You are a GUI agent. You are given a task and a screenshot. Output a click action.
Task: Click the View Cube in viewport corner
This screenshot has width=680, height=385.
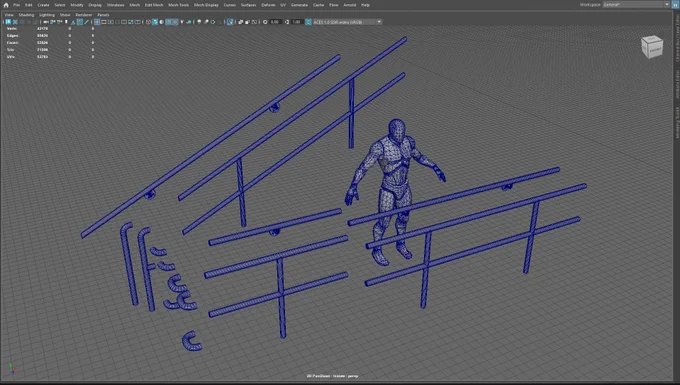coord(652,47)
